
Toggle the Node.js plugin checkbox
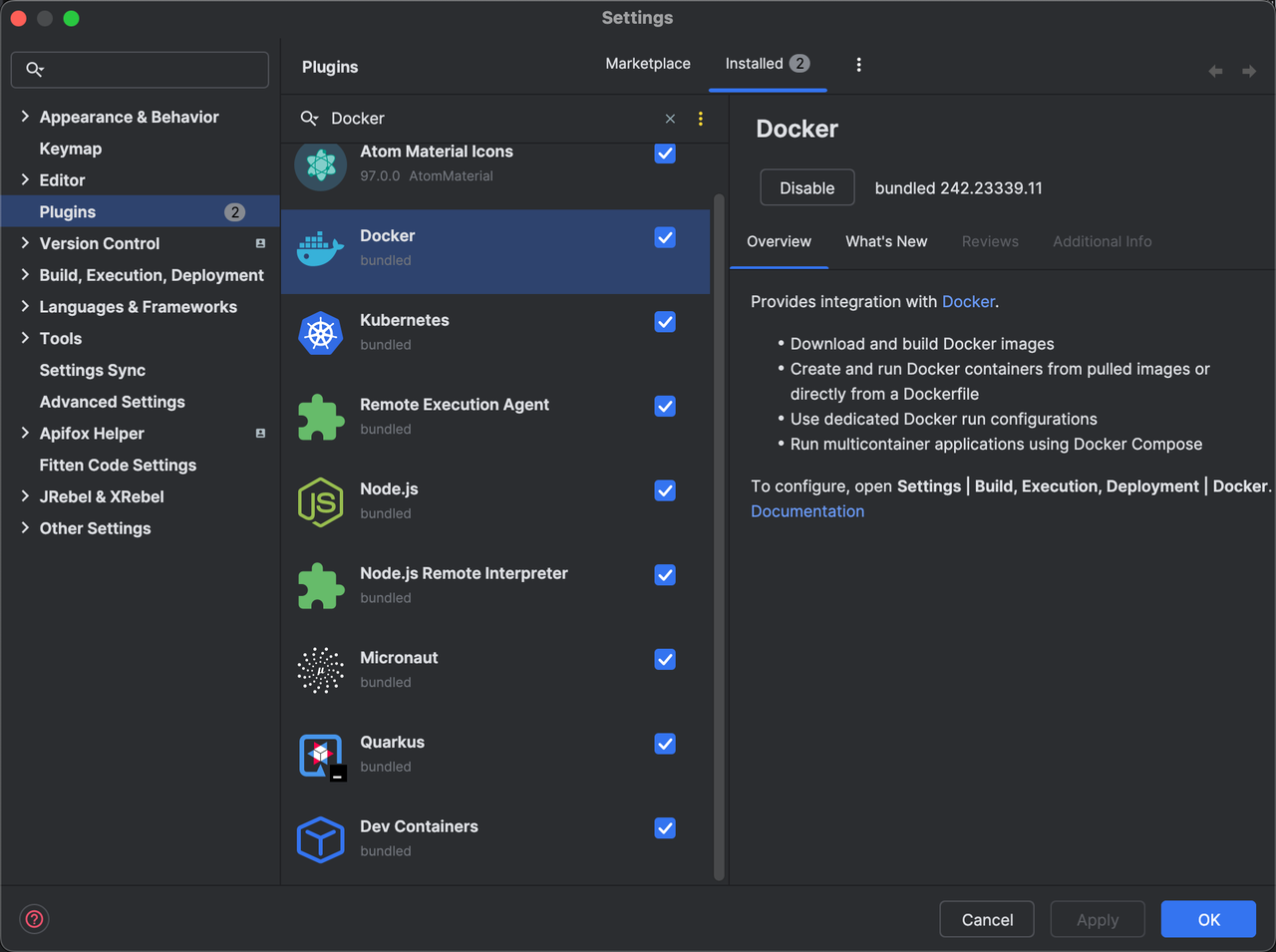click(665, 490)
